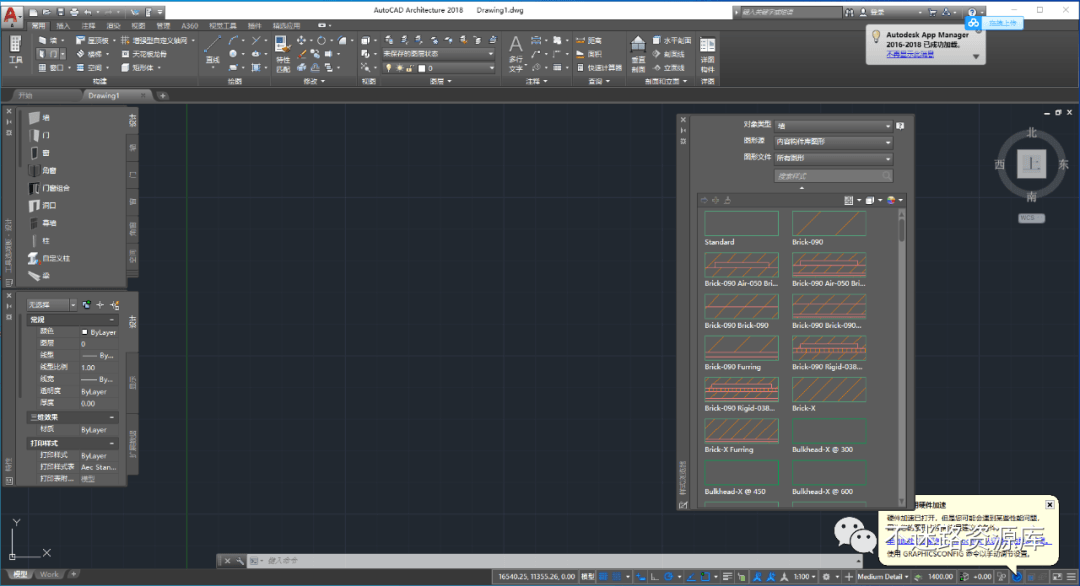
Task: Click the styles browser vertical scrollbar
Action: [902, 358]
